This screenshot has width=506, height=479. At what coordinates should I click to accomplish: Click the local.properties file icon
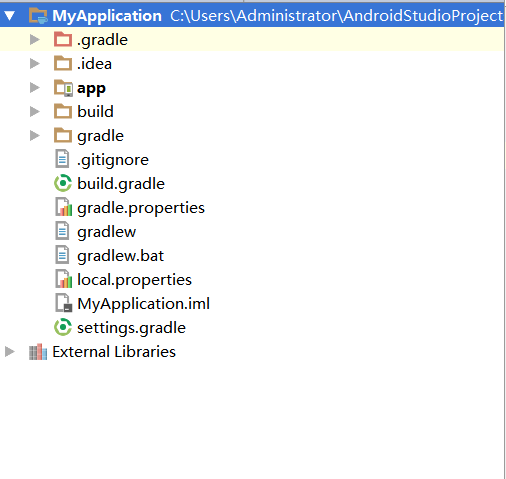click(64, 279)
